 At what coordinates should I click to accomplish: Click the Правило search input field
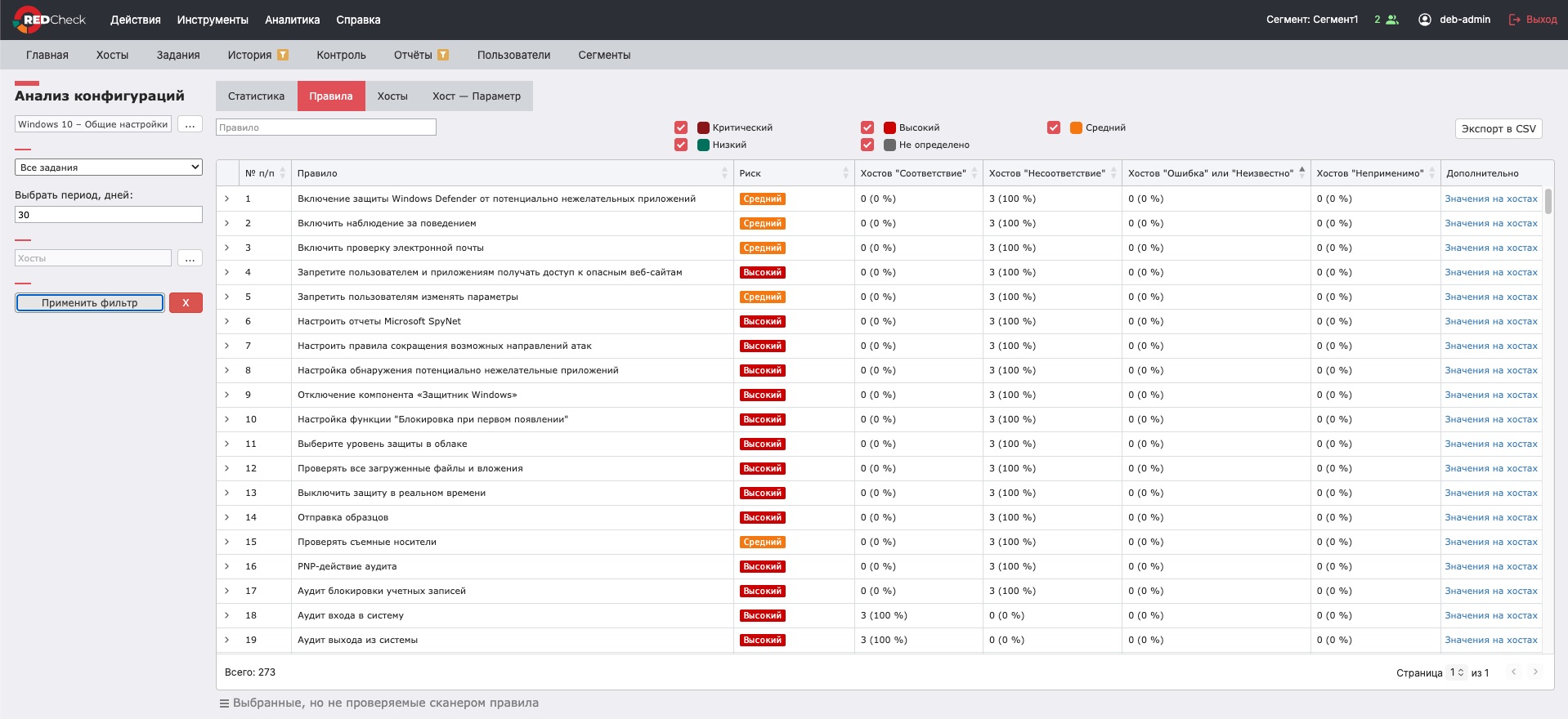coord(326,127)
